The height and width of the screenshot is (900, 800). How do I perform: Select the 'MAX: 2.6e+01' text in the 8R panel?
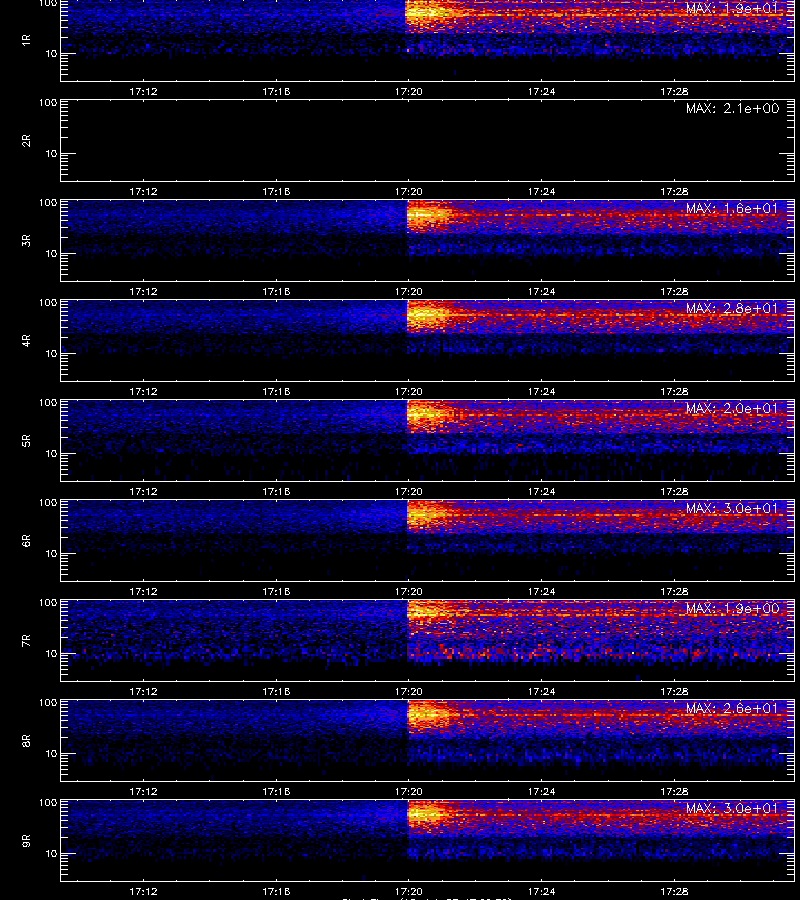tap(732, 708)
